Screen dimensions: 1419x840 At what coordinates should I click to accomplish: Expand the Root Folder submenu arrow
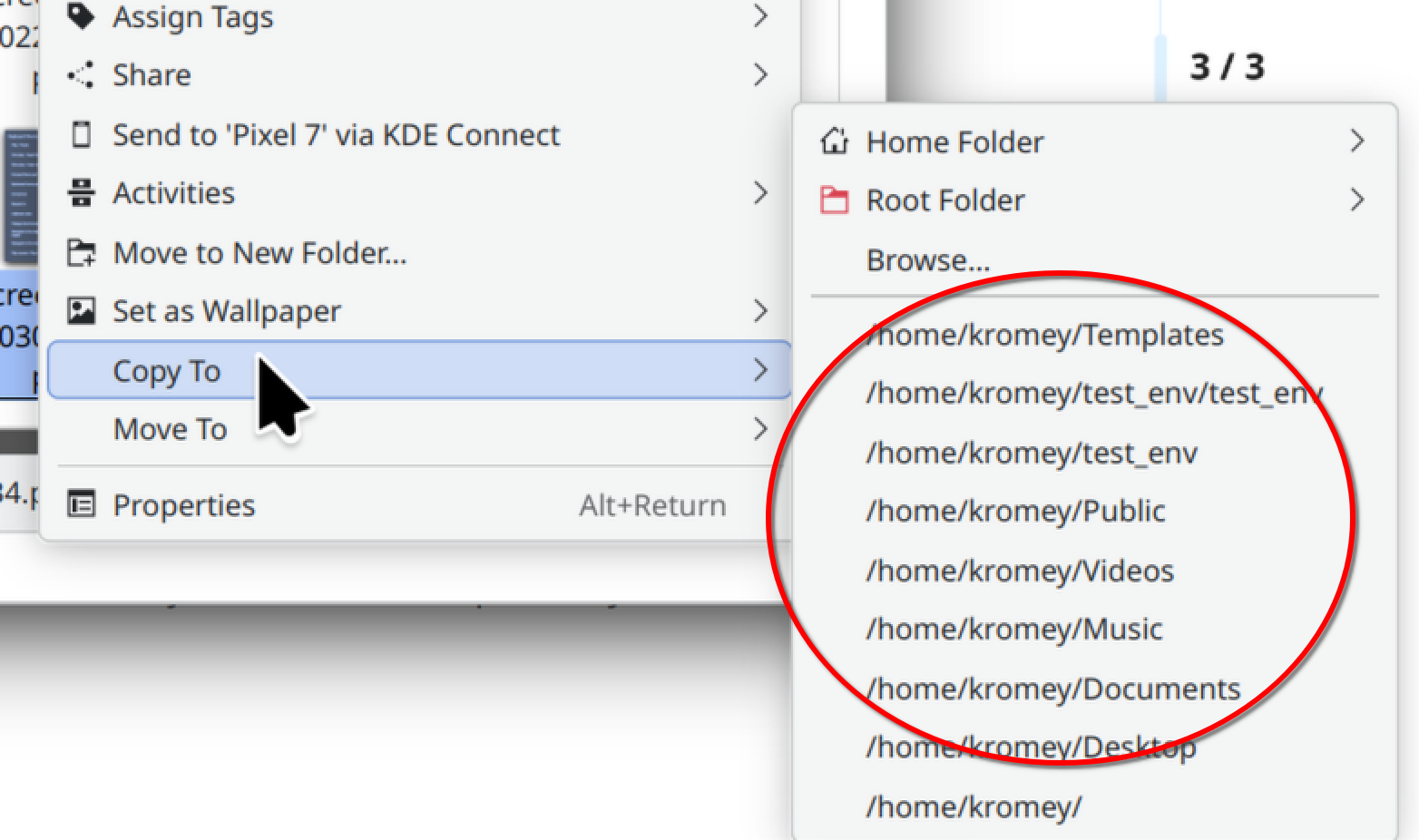(1356, 200)
